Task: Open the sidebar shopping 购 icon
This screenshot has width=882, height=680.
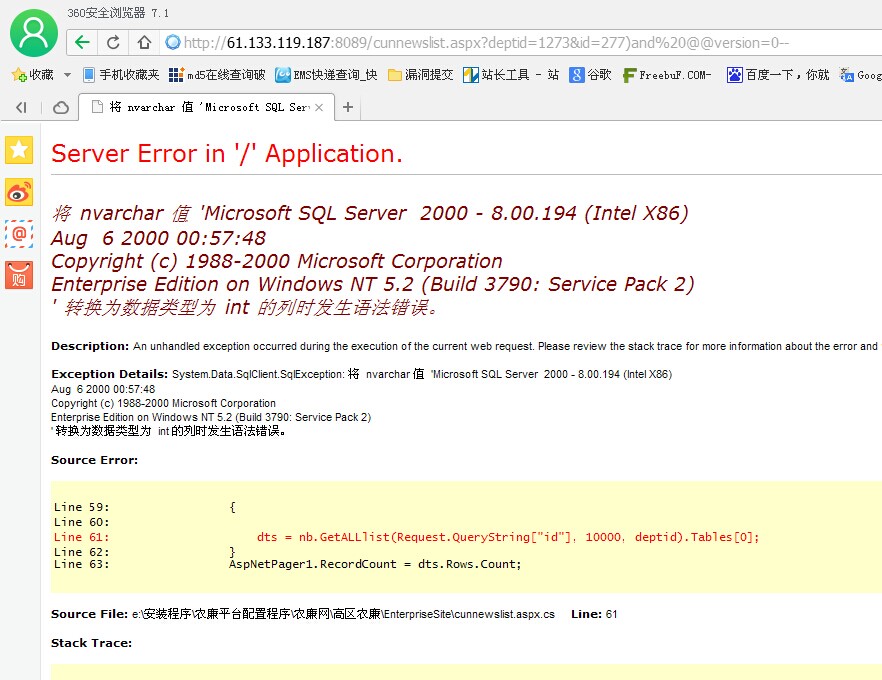Action: click(x=19, y=275)
